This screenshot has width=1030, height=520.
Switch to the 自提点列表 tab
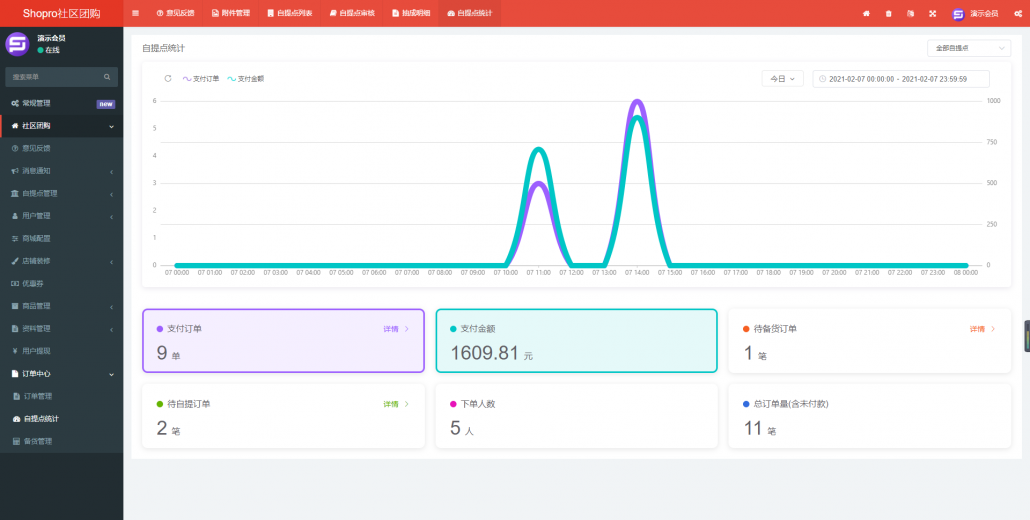click(290, 13)
